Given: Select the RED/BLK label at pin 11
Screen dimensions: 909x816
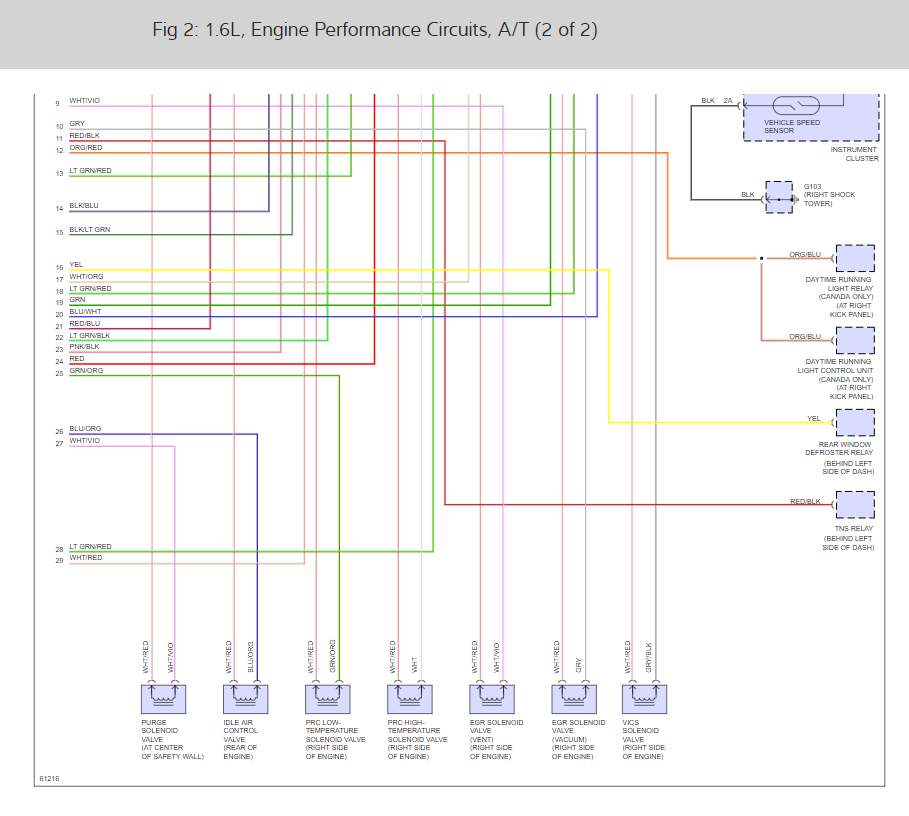Looking at the screenshot, I should (x=85, y=136).
